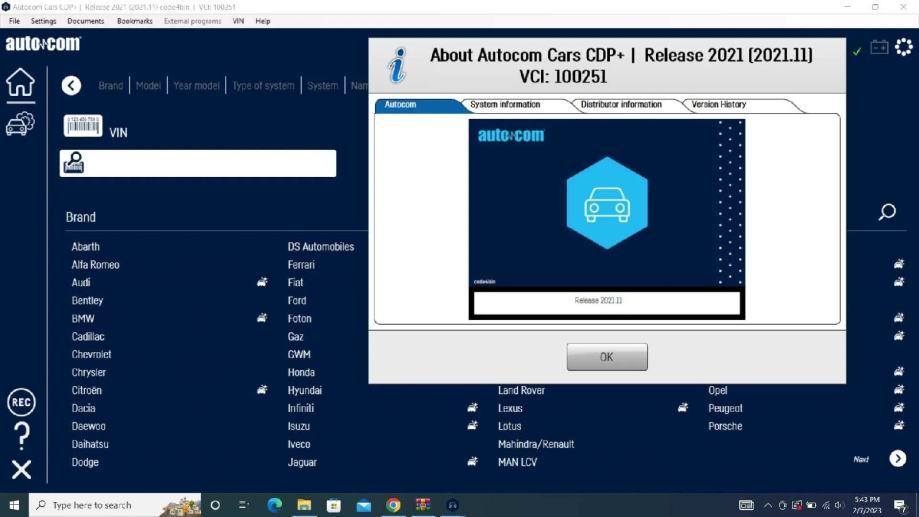This screenshot has height=517, width=919.
Task: Select brand Chrysler
Action: (89, 372)
